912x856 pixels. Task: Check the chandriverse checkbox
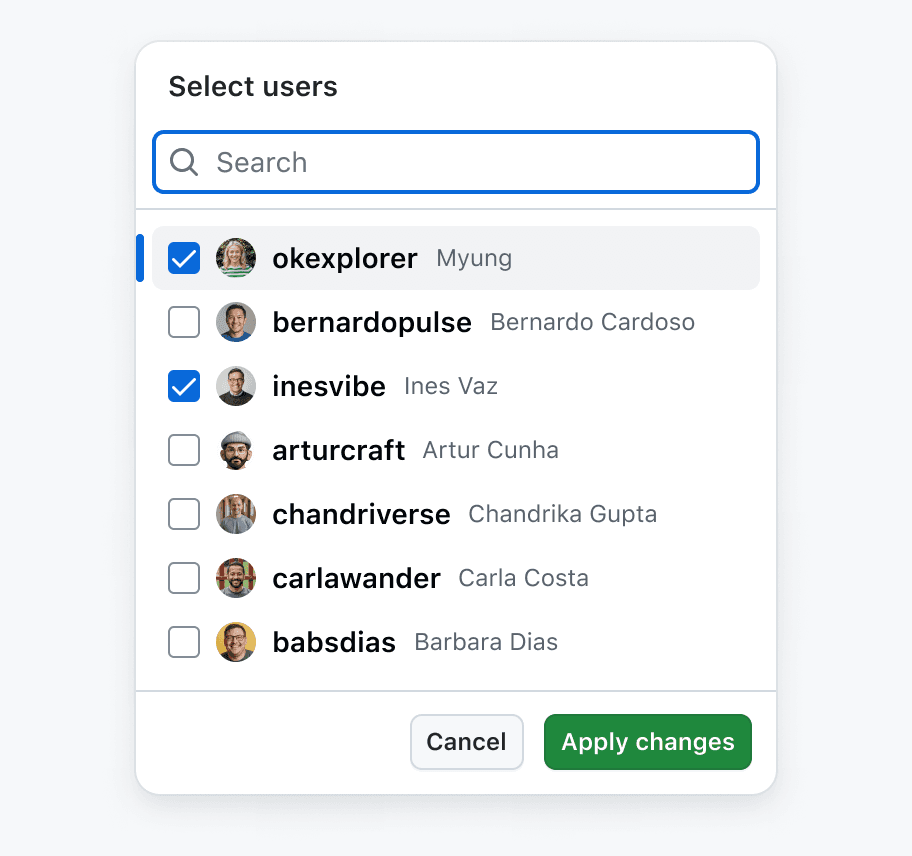click(184, 514)
